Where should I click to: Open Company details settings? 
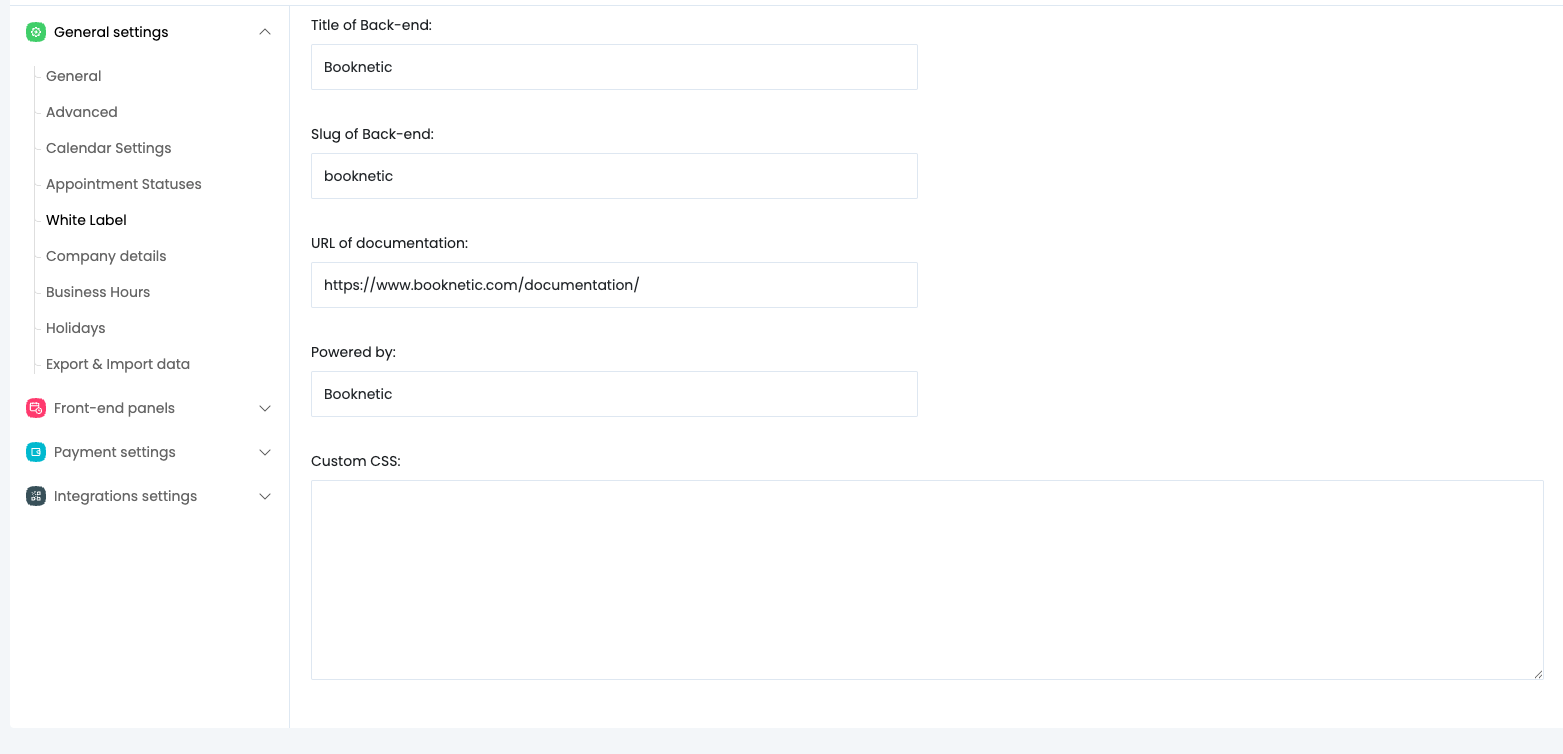coord(106,256)
